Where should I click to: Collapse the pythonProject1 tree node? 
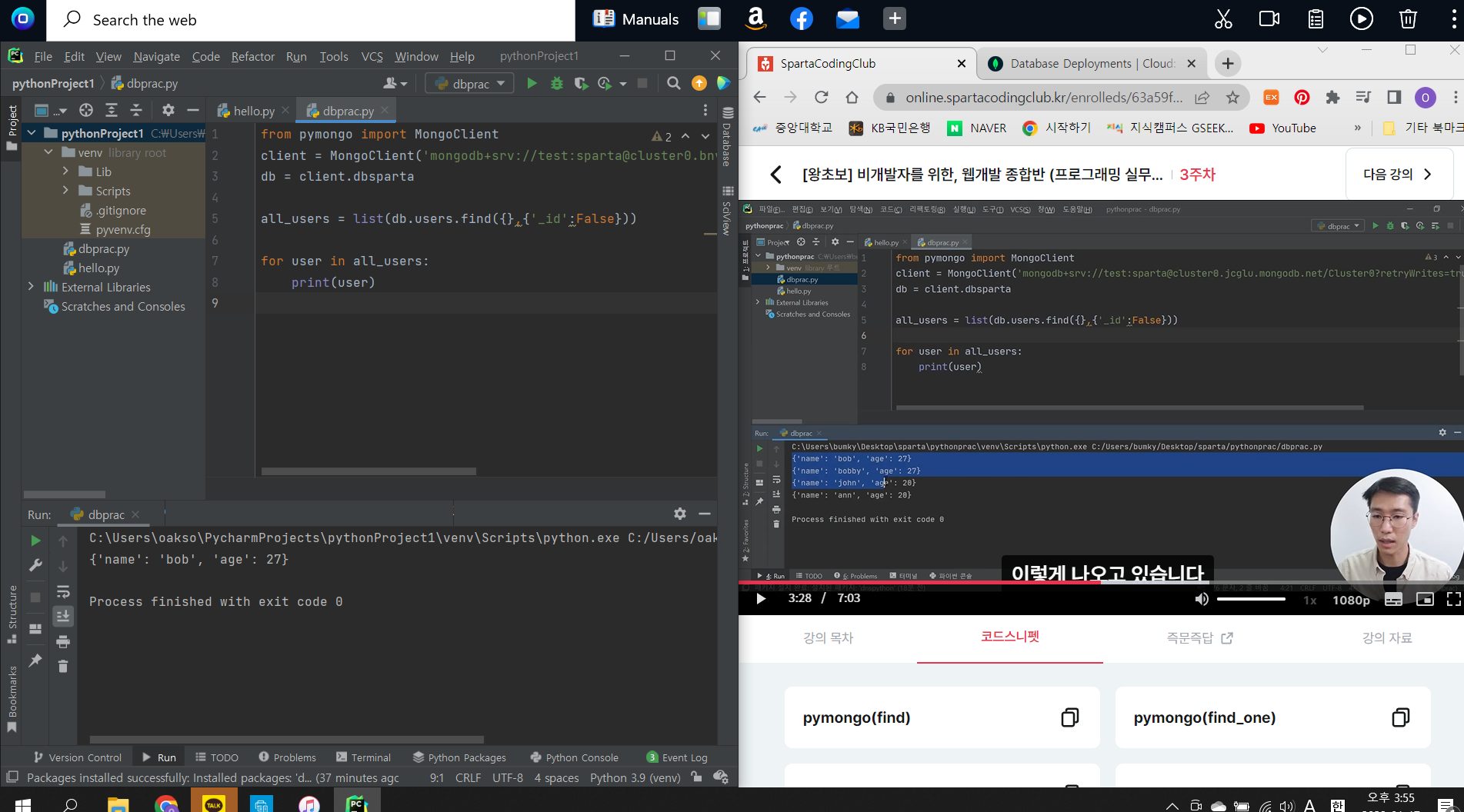(x=32, y=133)
